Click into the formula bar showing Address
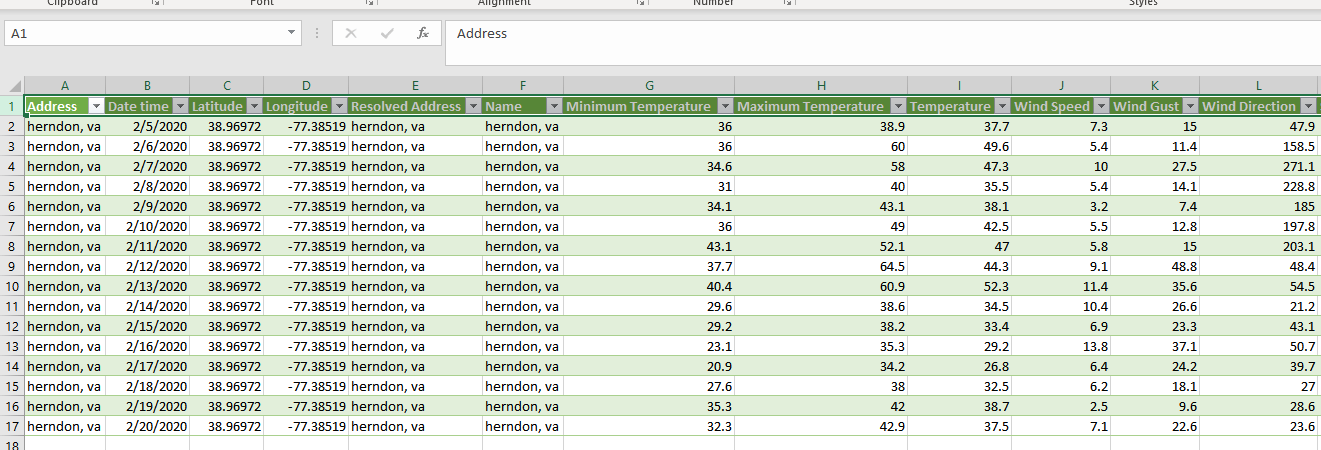Image resolution: width=1321 pixels, height=450 pixels. pos(880,34)
